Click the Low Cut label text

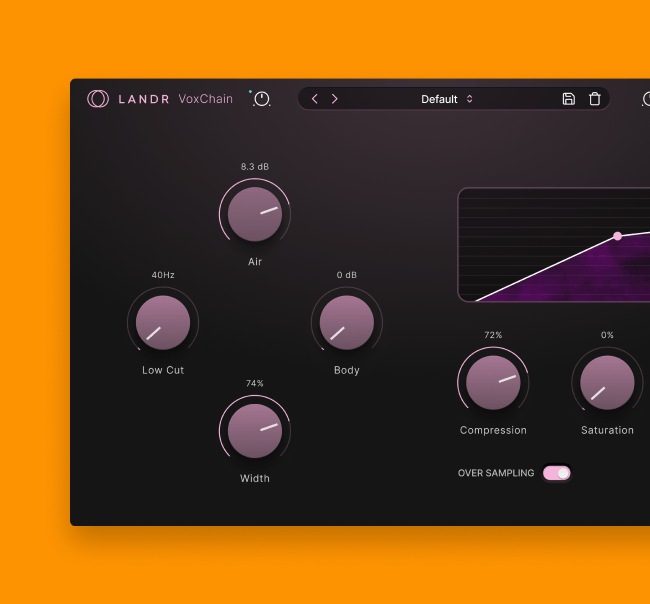point(163,370)
